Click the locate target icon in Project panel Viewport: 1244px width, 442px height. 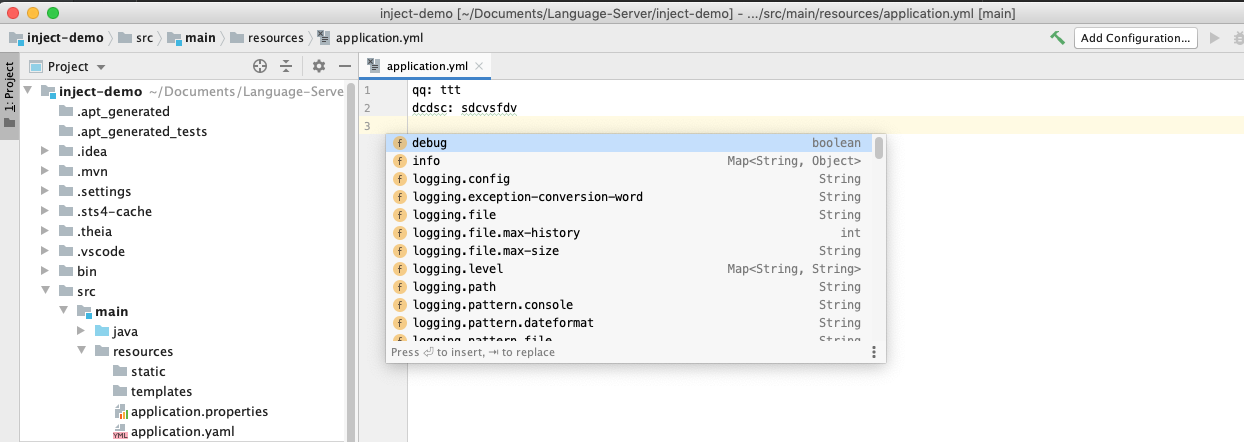260,66
